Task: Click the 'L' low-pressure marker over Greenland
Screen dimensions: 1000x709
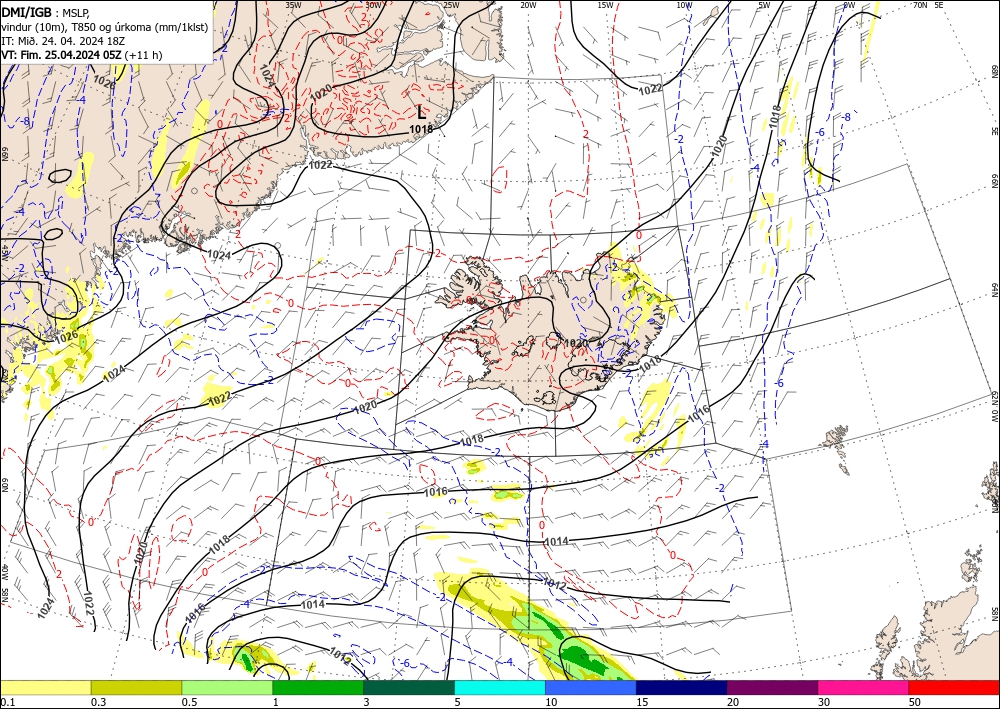Action: (x=421, y=113)
